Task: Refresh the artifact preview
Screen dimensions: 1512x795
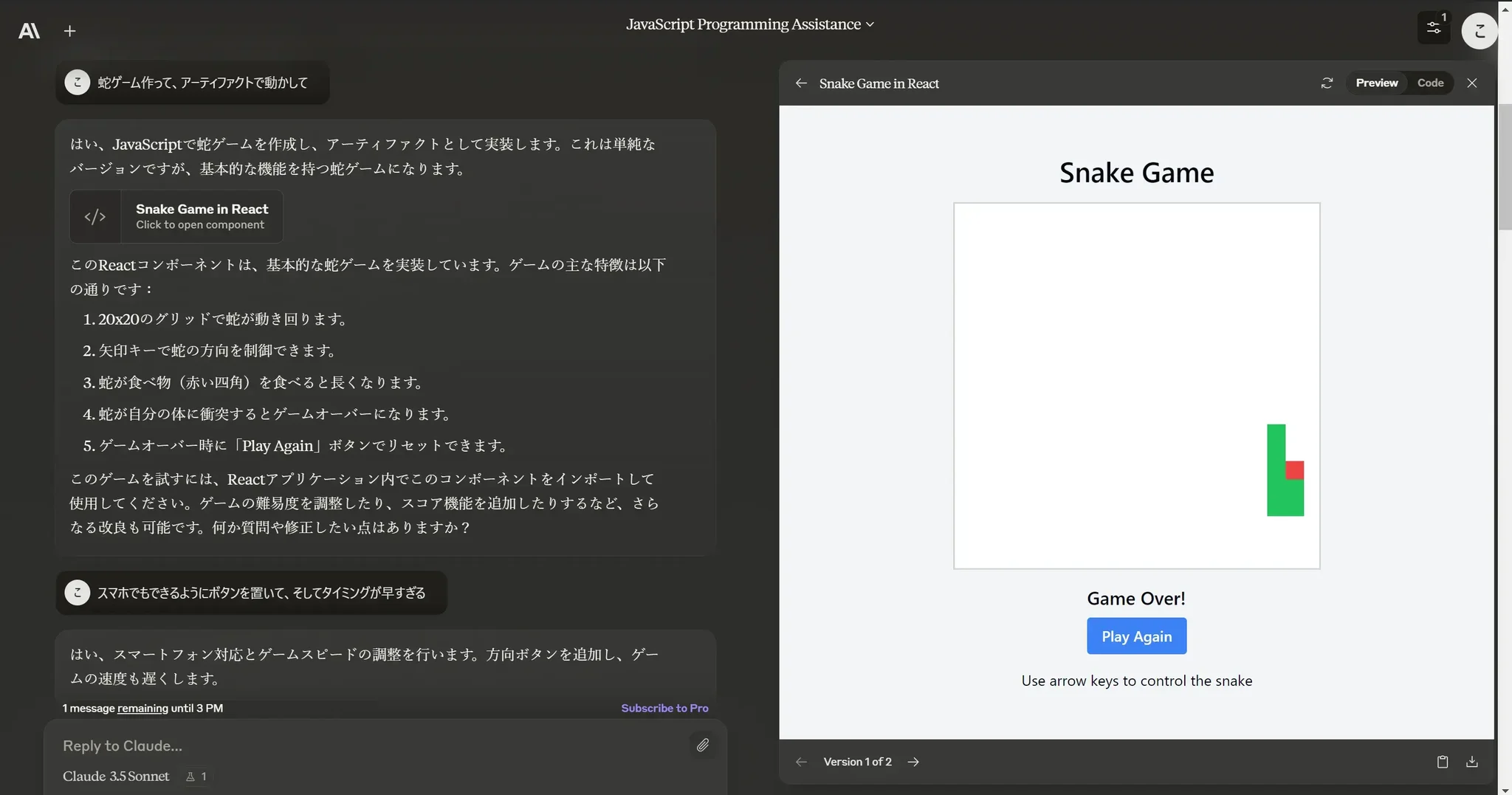Action: [1327, 83]
